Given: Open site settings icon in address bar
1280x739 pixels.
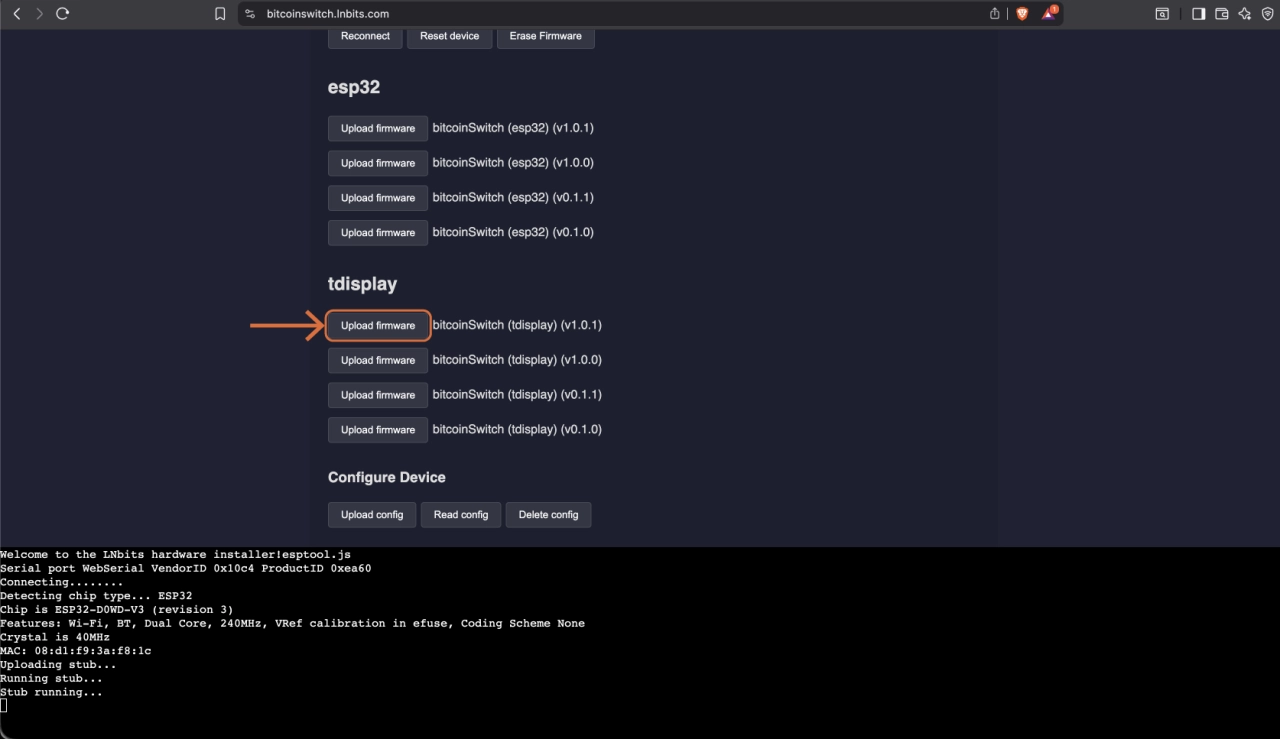Looking at the screenshot, I should pyautogui.click(x=250, y=14).
